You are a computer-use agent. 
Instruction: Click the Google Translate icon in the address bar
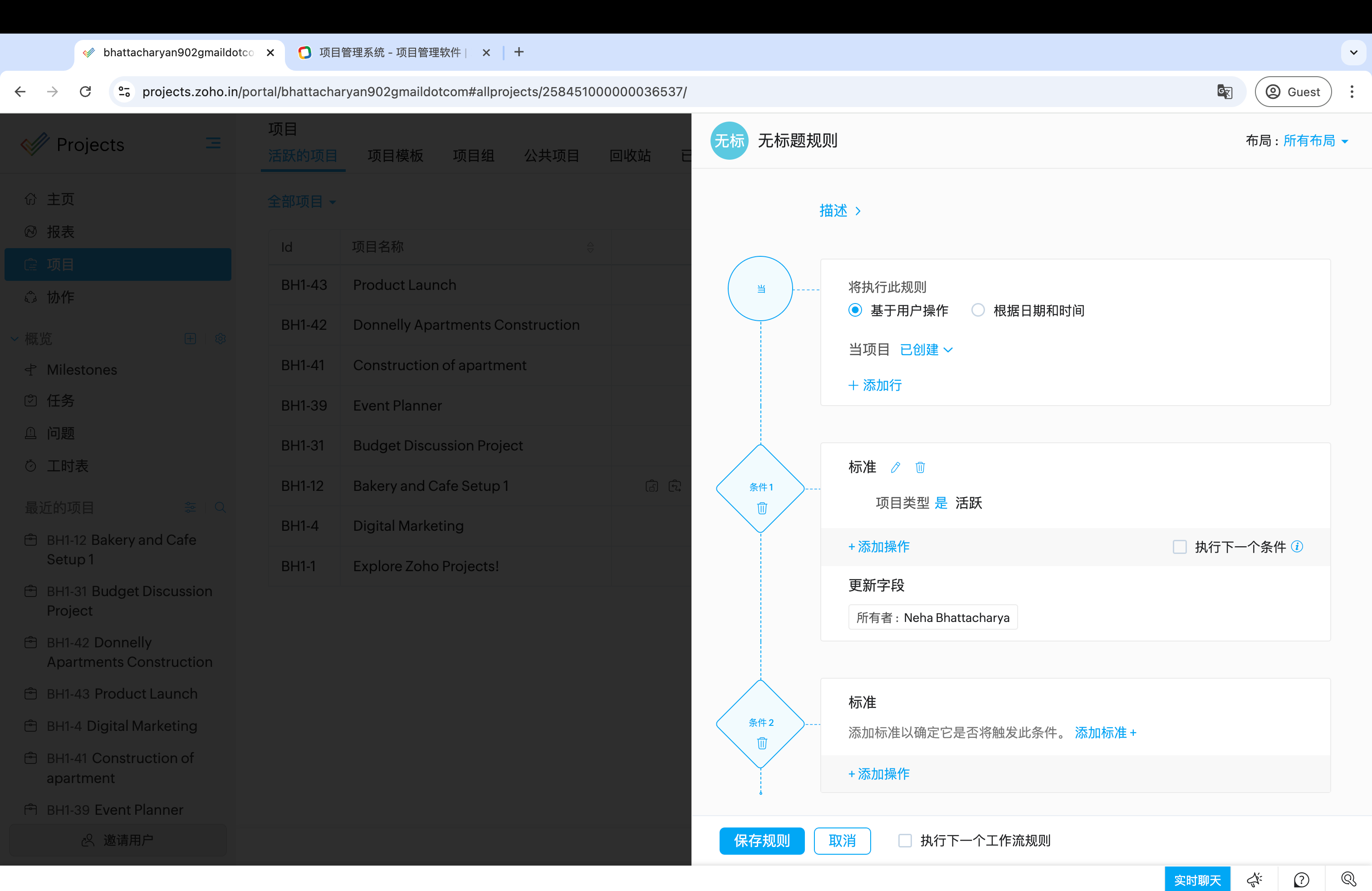1225,92
